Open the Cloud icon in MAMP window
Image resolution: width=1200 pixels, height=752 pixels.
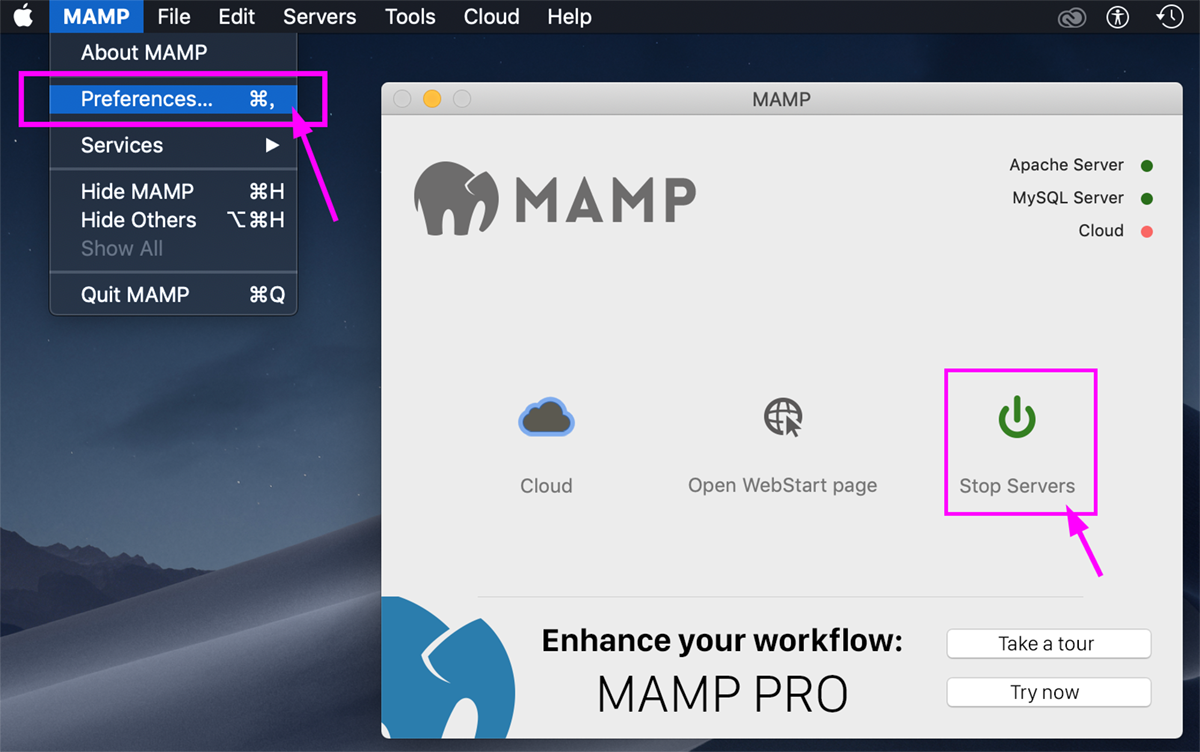(546, 418)
